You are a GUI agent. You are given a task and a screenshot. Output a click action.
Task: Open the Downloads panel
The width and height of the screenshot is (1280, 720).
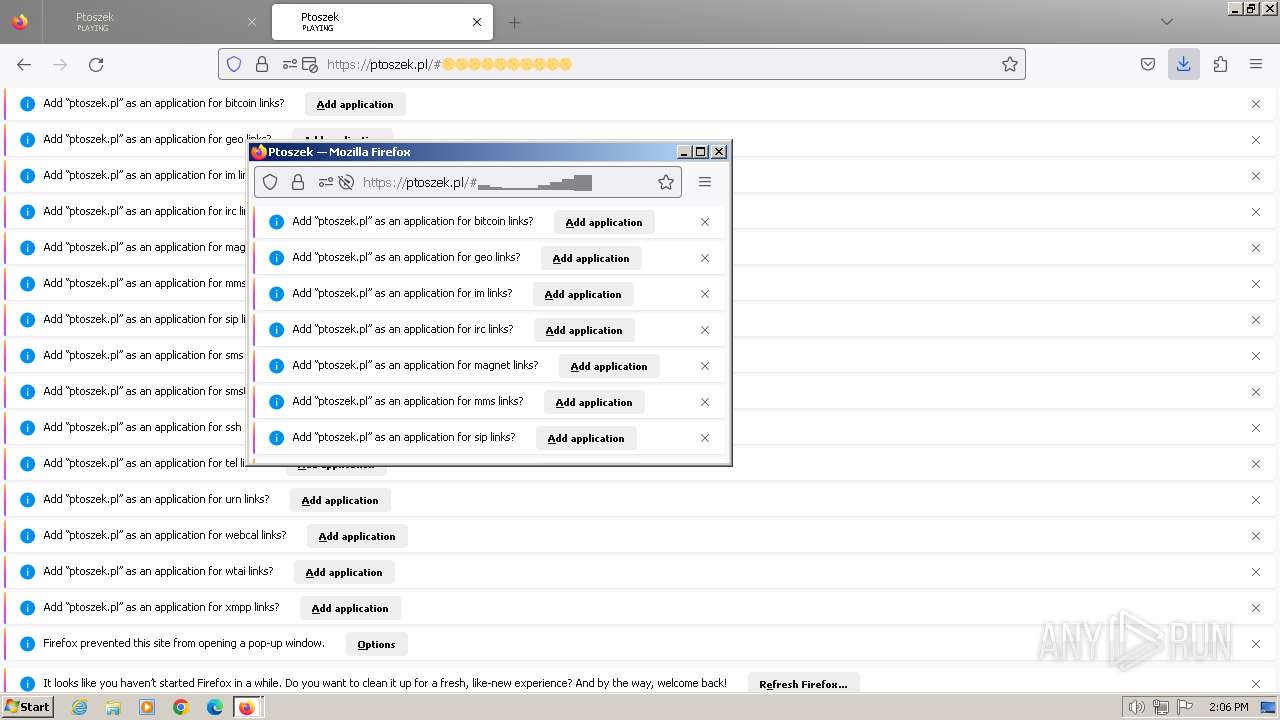(1184, 64)
